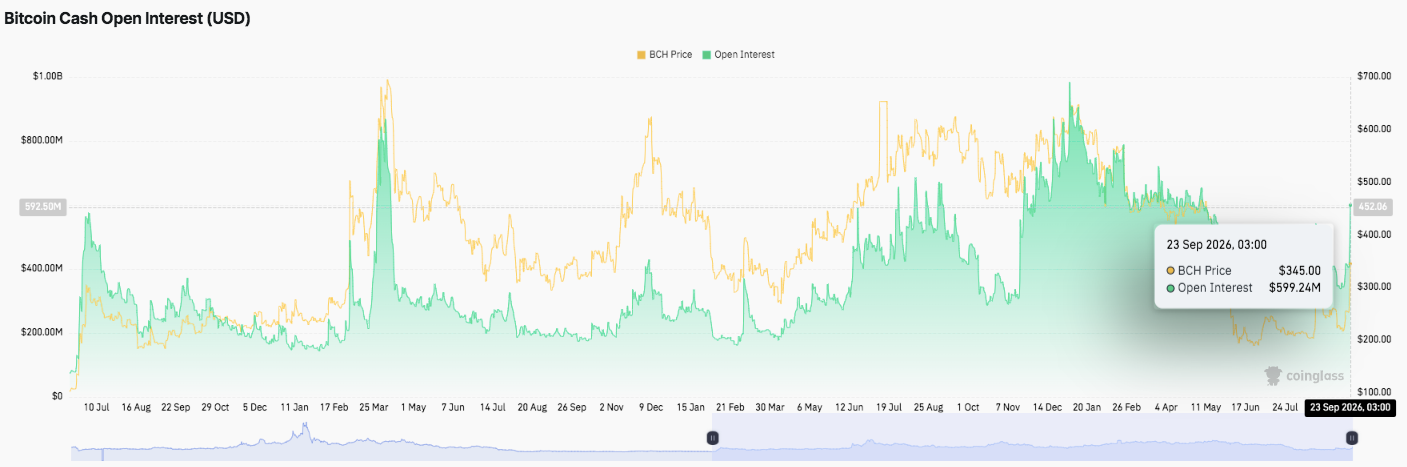Click the $700.00 price axis label

(1372, 76)
